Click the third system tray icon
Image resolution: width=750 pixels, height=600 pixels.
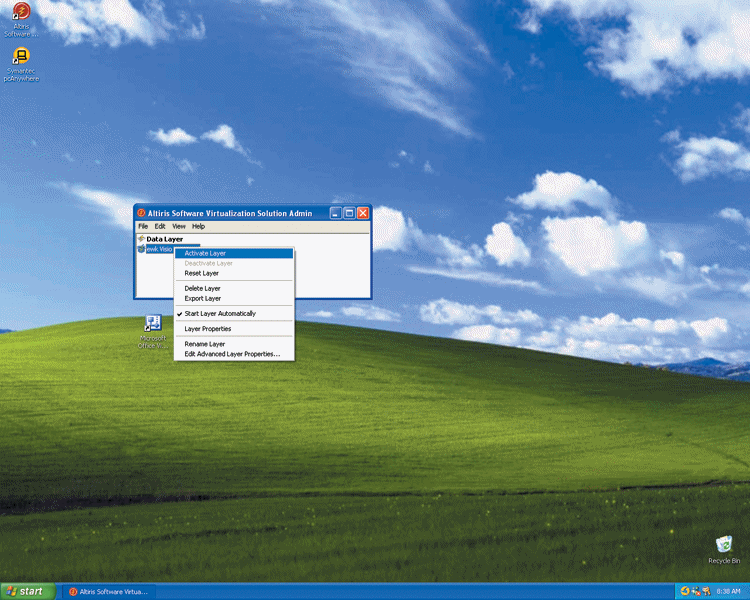pos(706,591)
